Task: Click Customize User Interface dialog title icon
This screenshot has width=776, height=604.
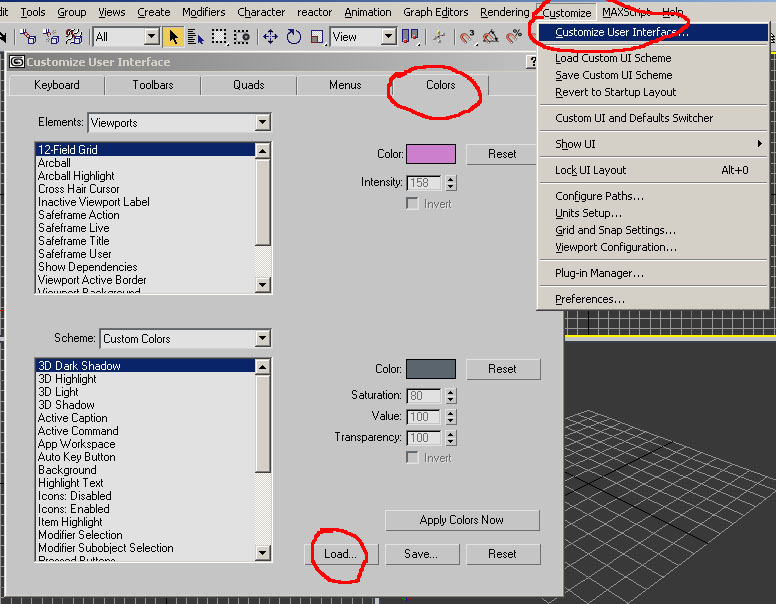Action: pyautogui.click(x=17, y=62)
